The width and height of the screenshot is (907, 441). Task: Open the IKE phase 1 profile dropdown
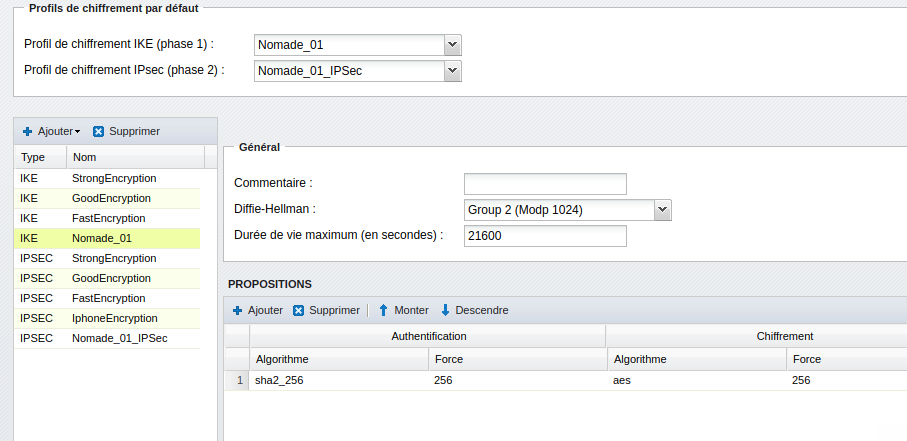pos(452,45)
